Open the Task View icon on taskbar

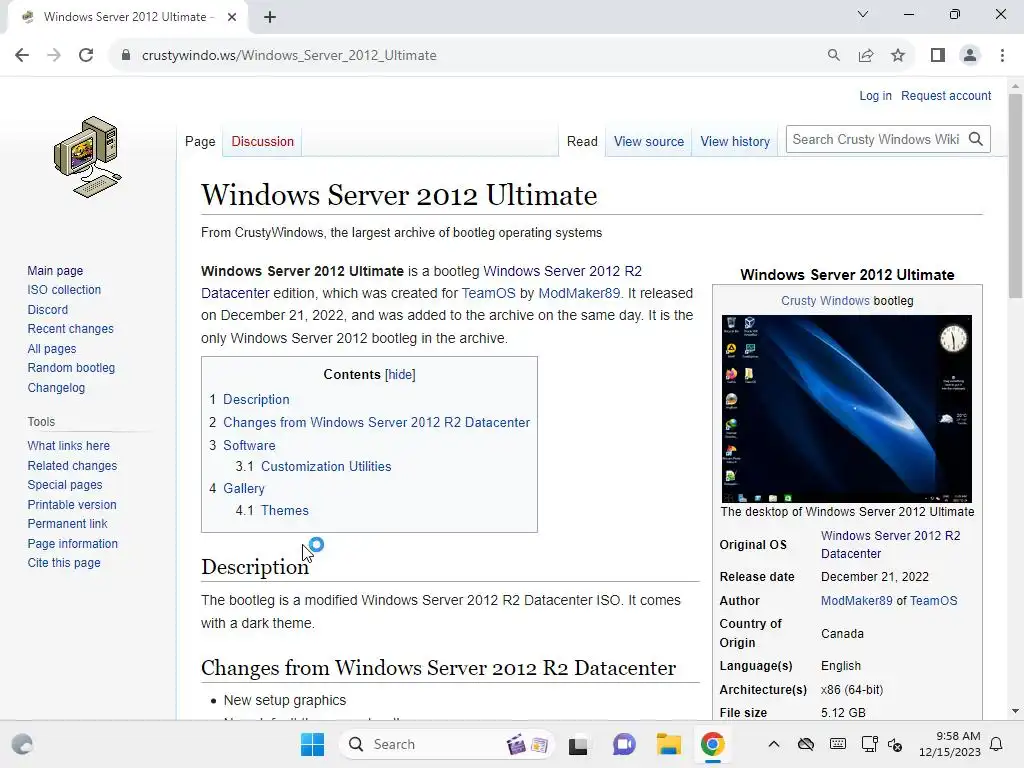578,744
